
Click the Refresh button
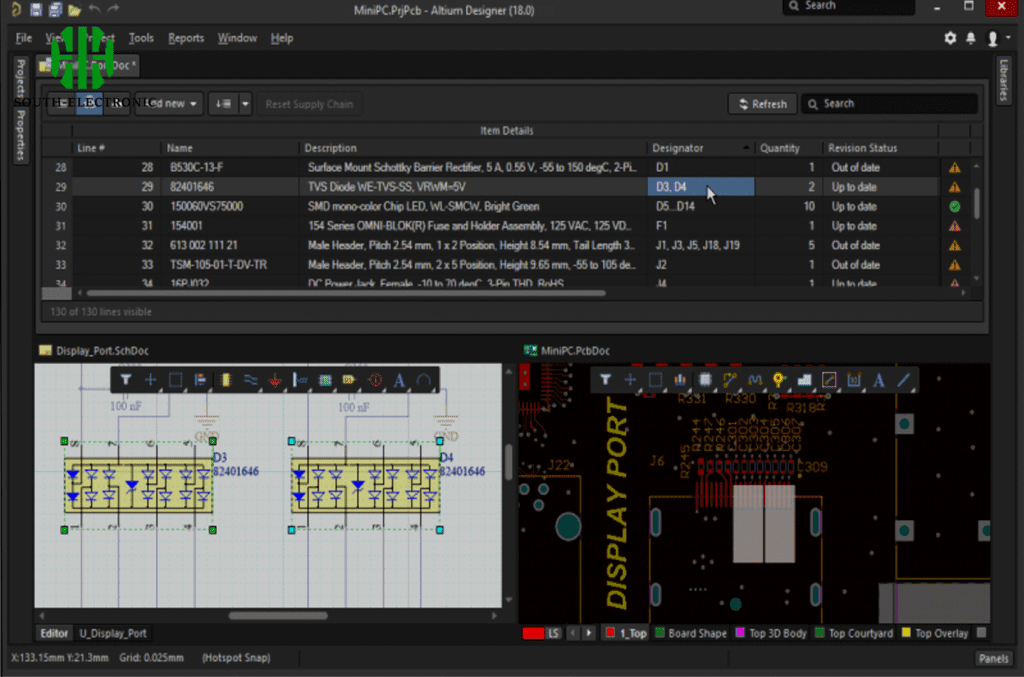point(762,103)
